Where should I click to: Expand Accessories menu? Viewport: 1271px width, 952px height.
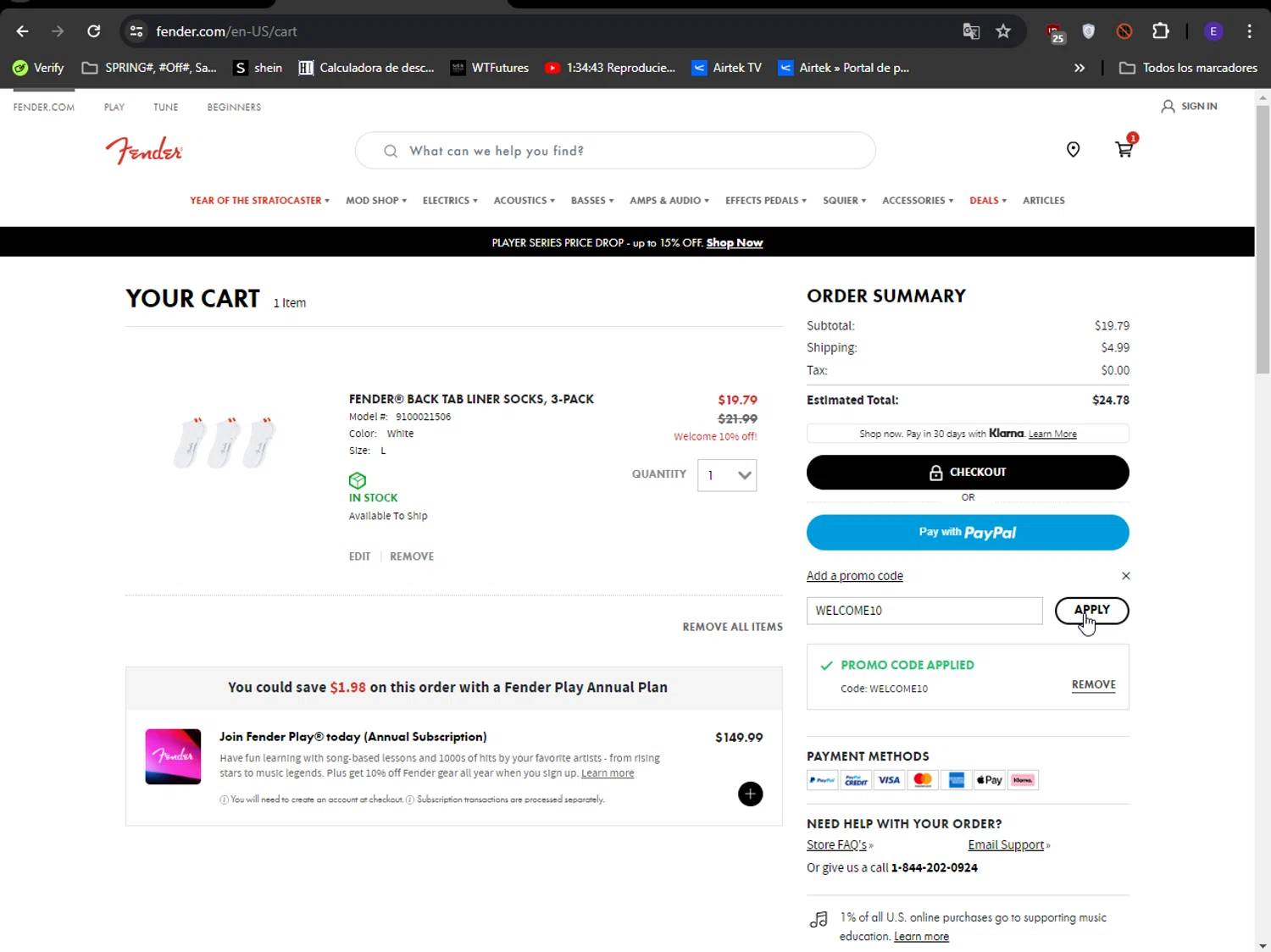click(918, 201)
